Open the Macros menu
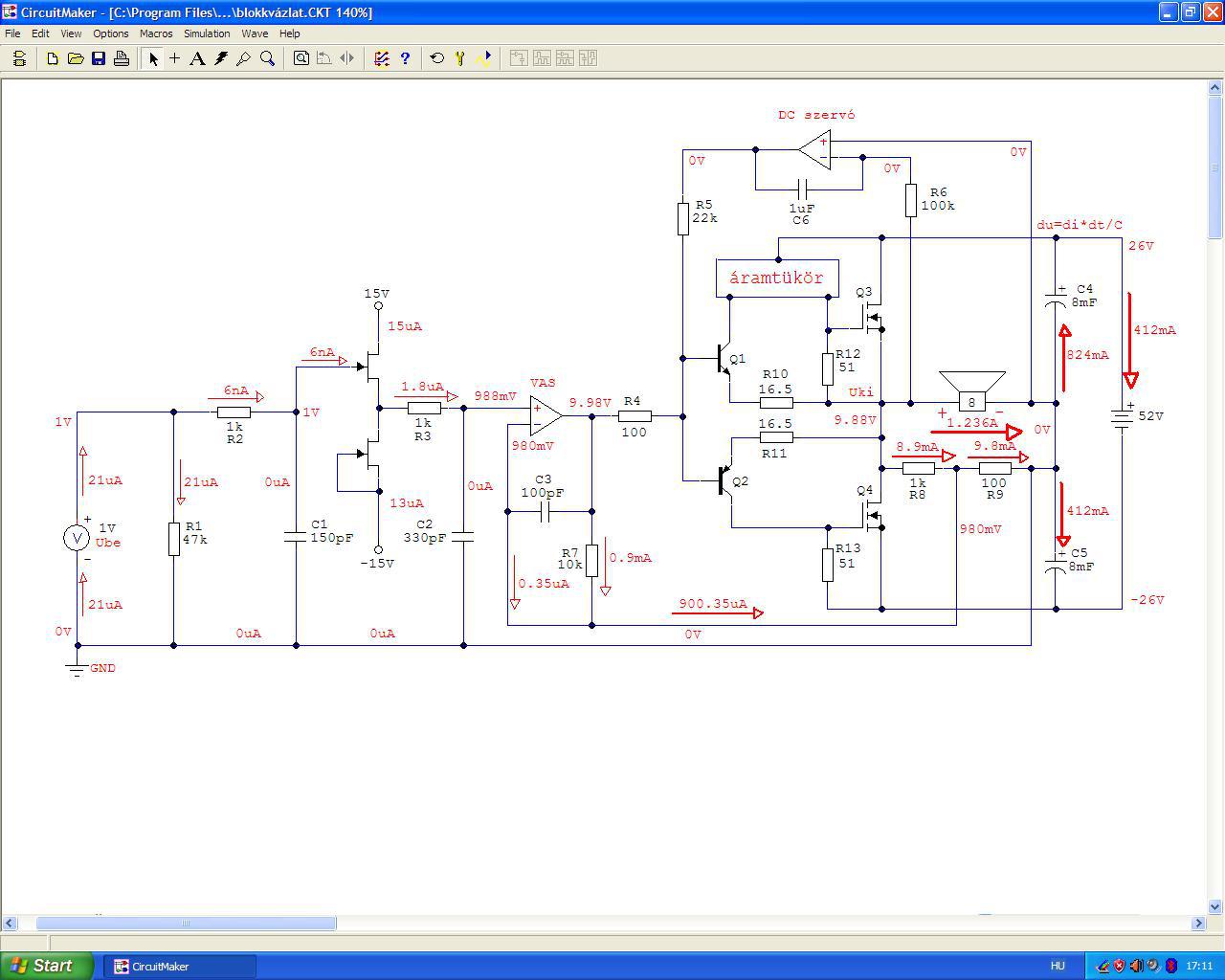This screenshot has width=1225, height=980. [x=156, y=33]
